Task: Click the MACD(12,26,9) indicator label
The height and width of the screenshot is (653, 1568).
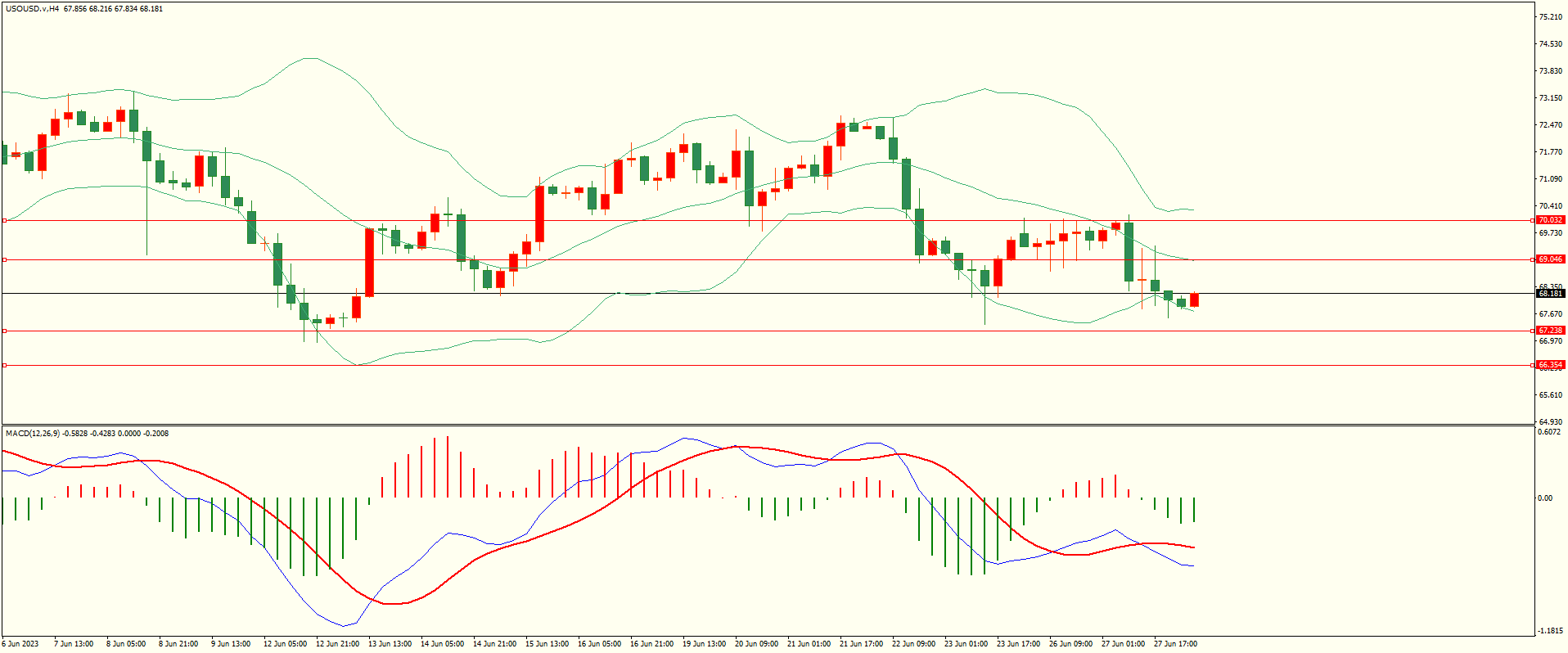Action: point(32,433)
